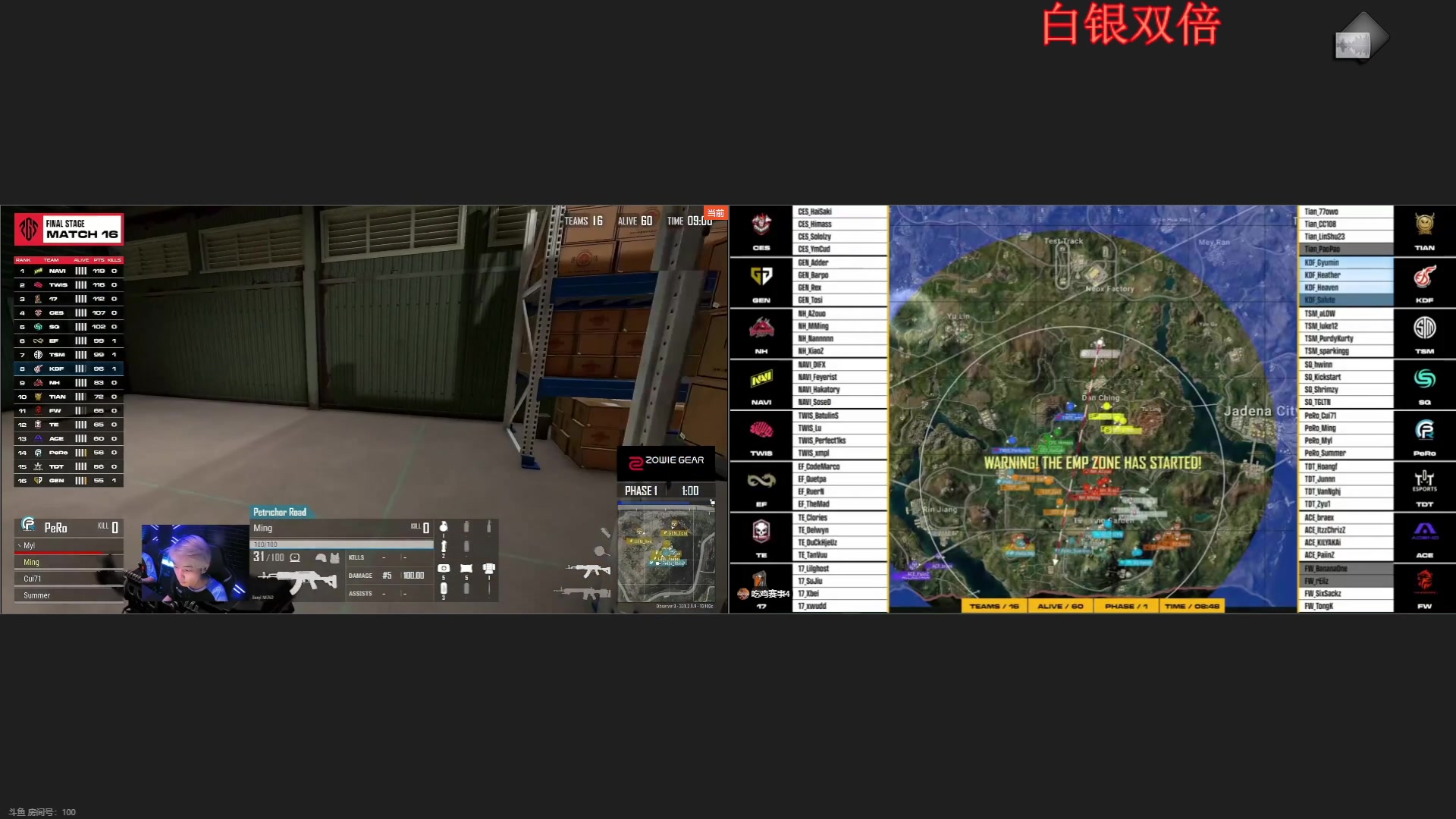The height and width of the screenshot is (819, 1456).
Task: Click the TWIS team logo
Action: point(761,430)
